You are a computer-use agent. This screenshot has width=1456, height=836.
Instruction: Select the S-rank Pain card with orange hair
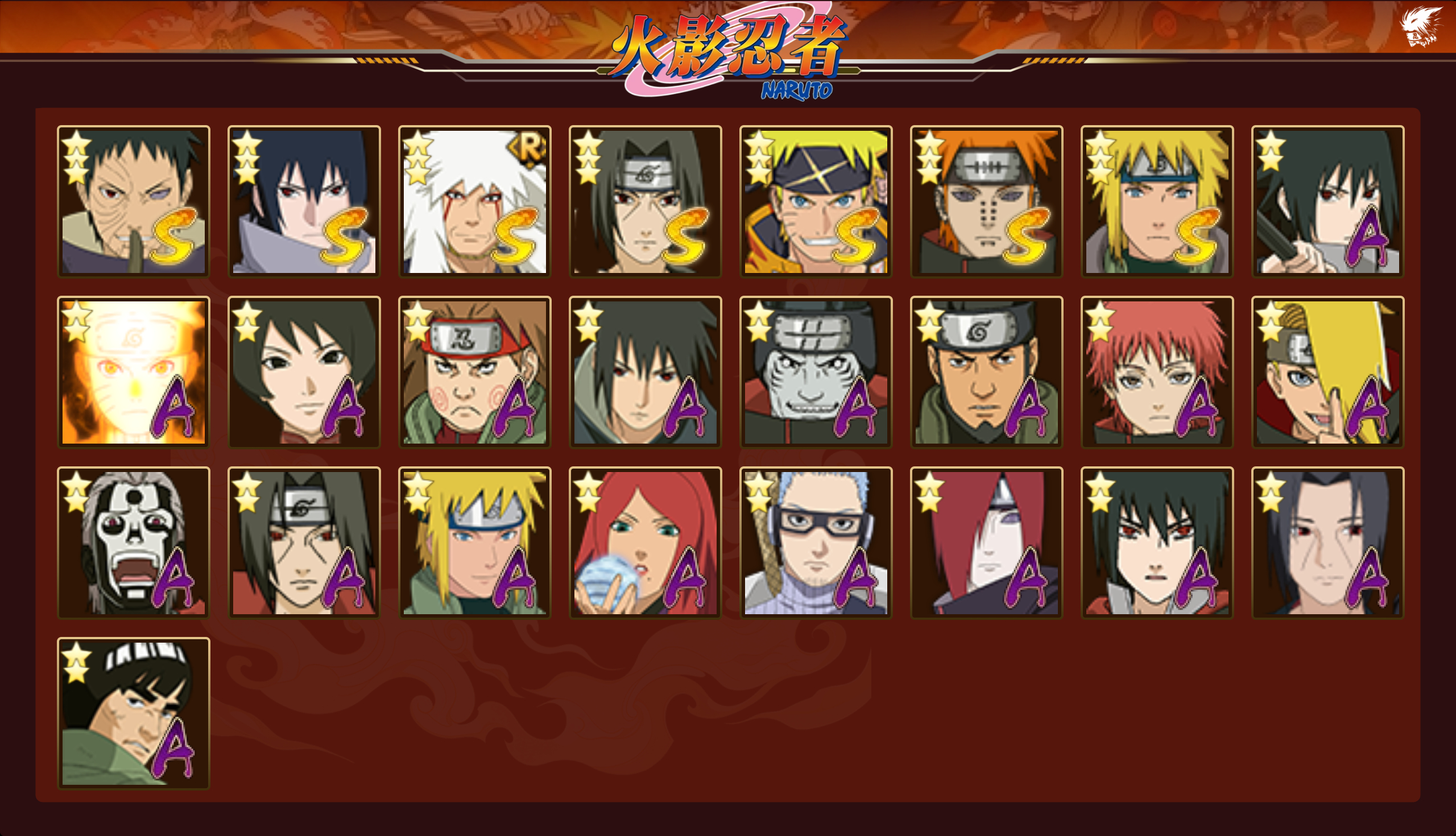click(x=986, y=201)
